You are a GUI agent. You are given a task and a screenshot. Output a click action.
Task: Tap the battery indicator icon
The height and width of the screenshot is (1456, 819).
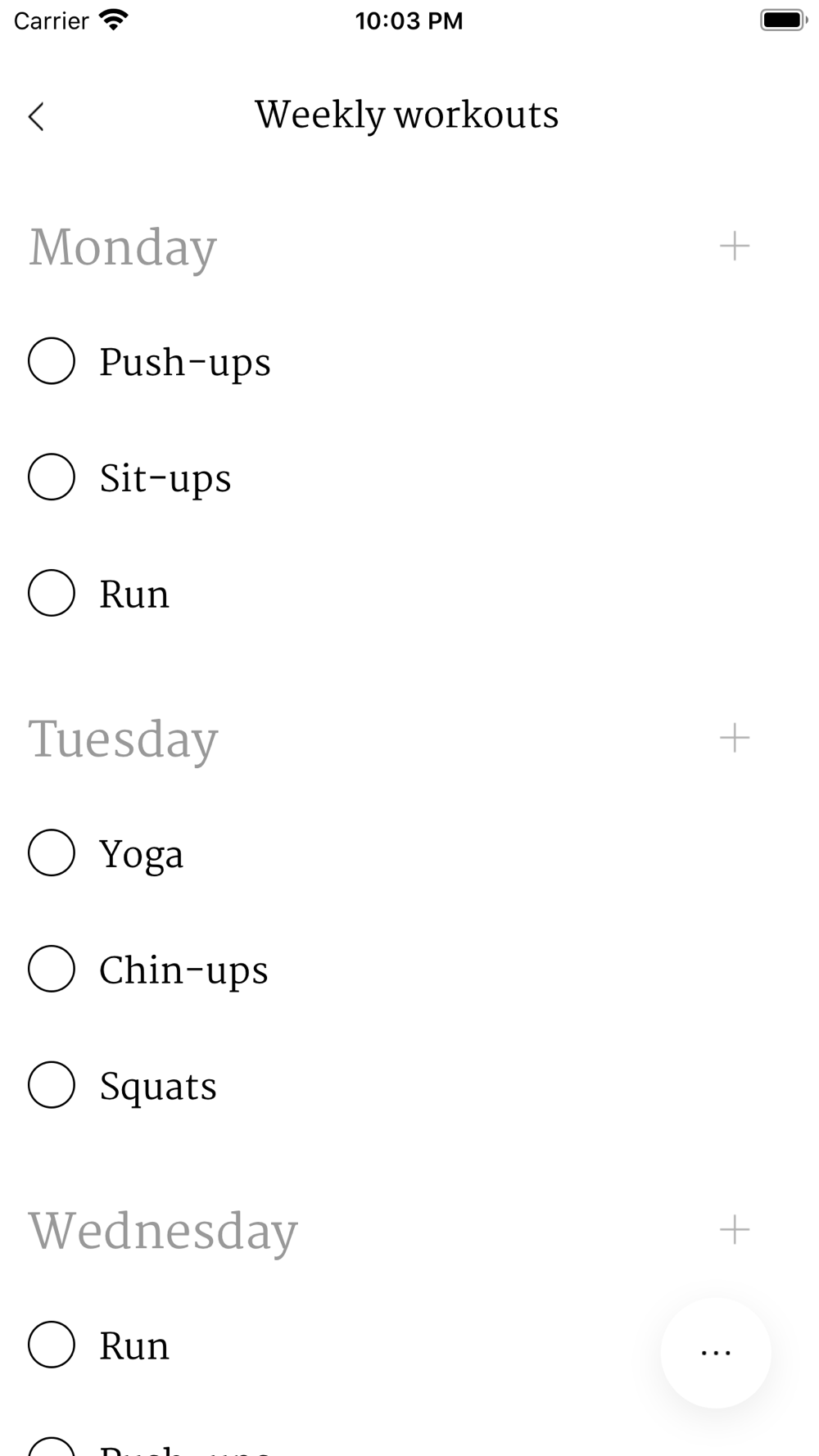(x=783, y=20)
